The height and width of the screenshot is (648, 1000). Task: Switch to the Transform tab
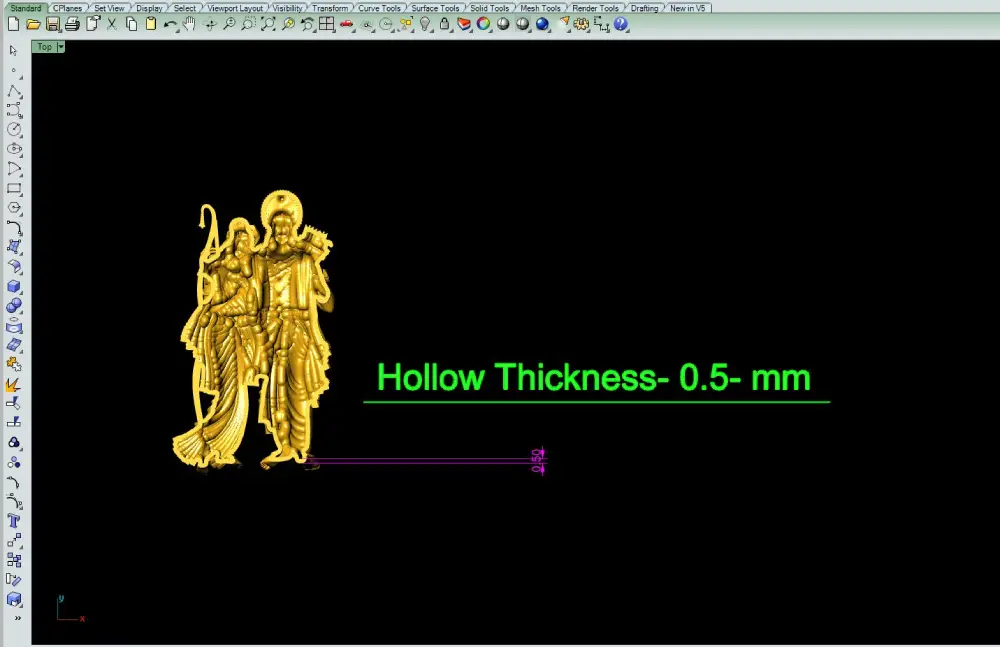pyautogui.click(x=330, y=8)
